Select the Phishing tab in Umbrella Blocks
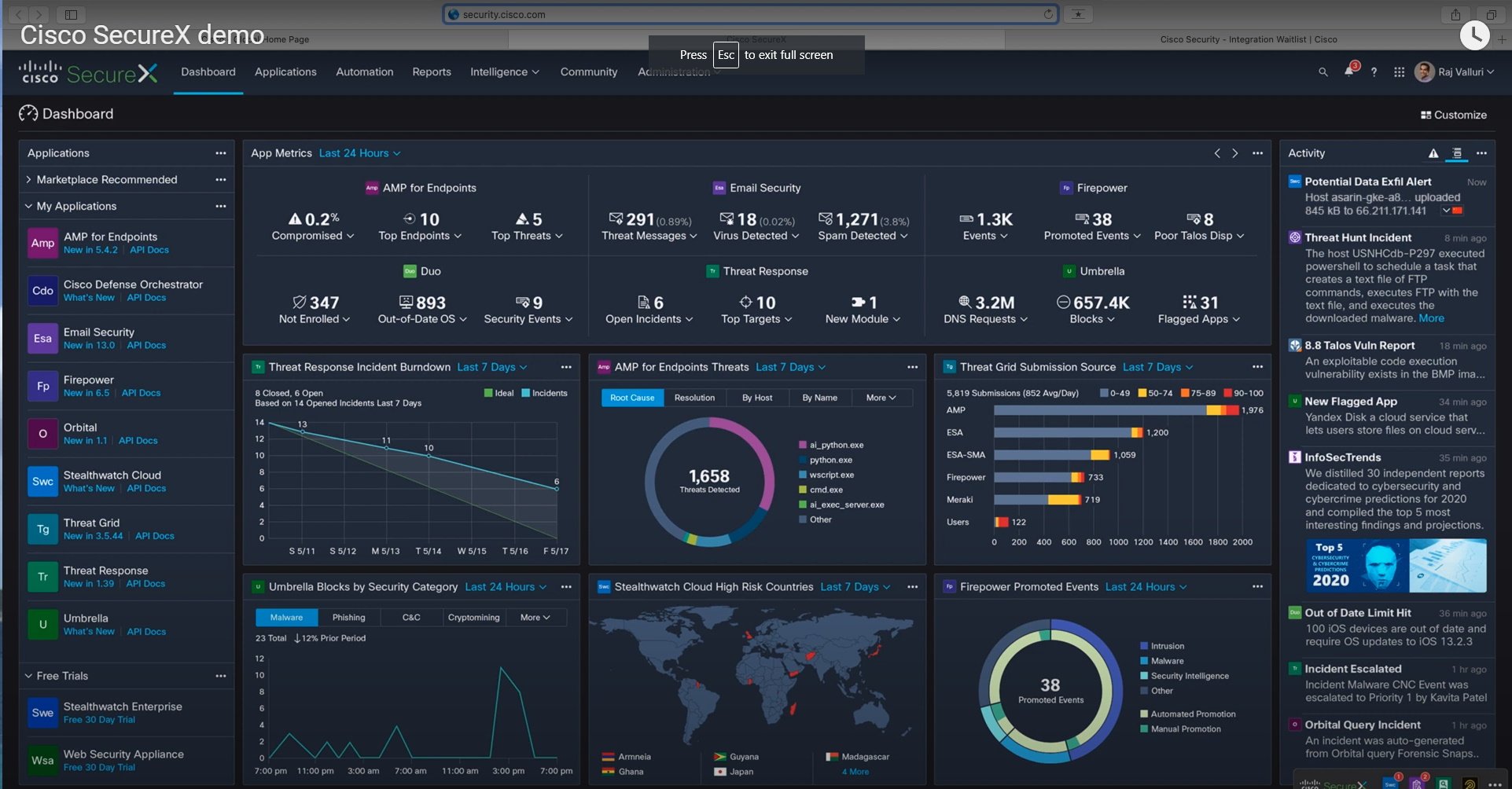 click(348, 617)
